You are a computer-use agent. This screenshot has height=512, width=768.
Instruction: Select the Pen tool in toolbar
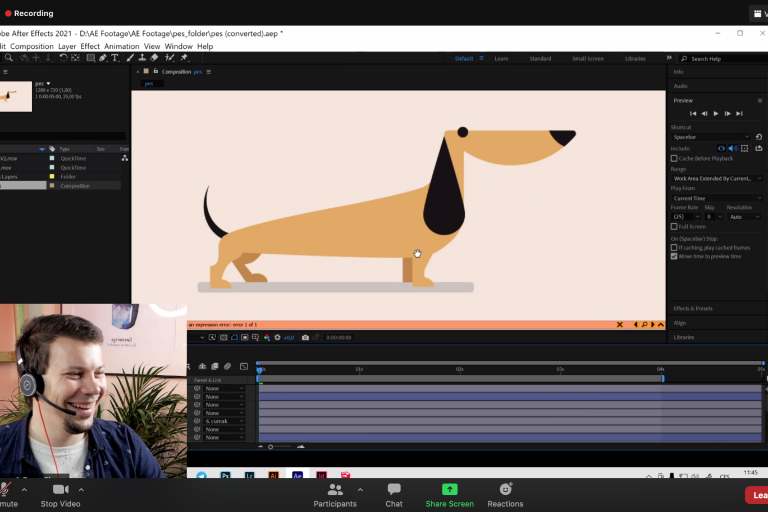pos(103,58)
